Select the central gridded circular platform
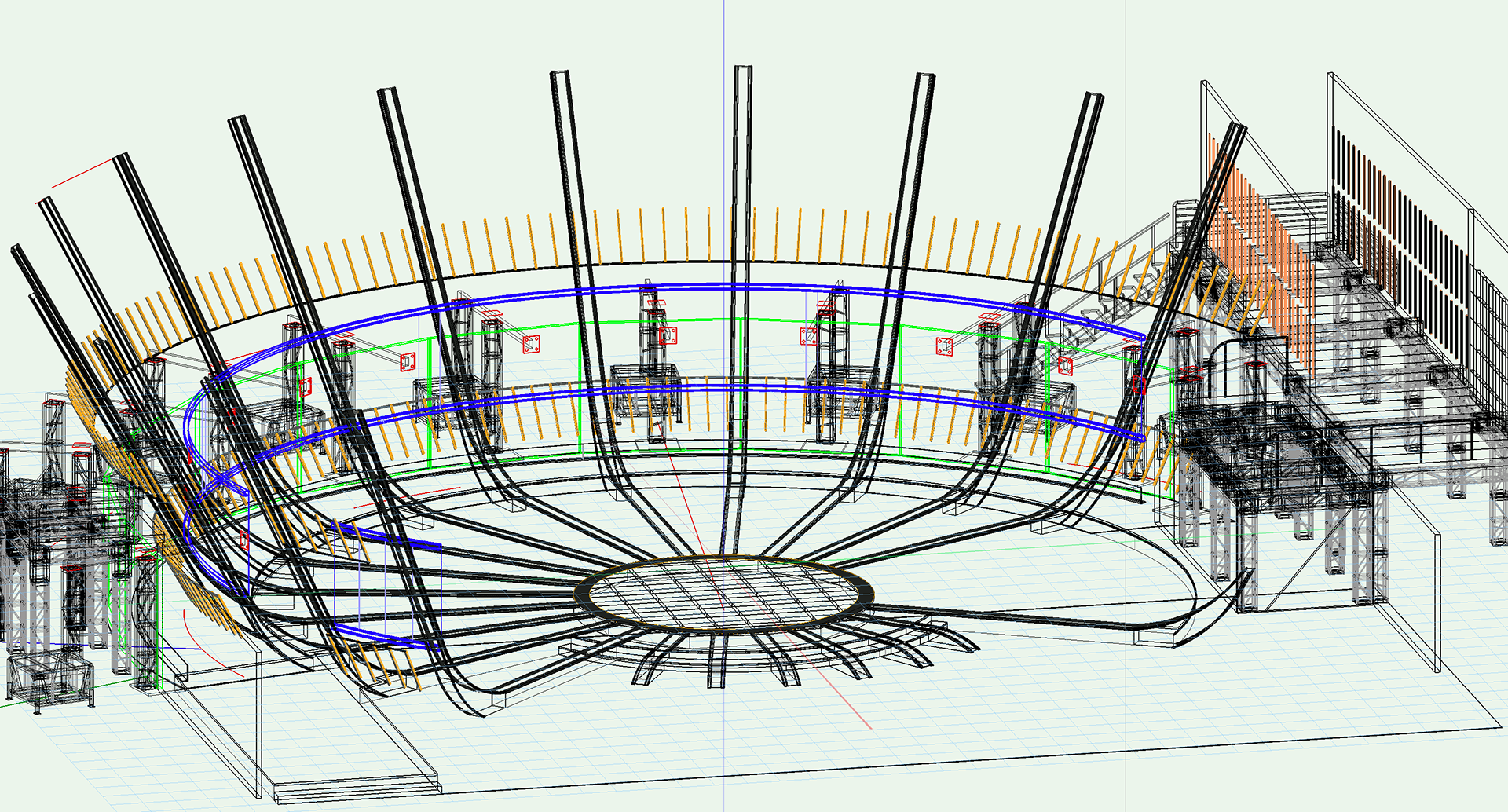 [724, 593]
